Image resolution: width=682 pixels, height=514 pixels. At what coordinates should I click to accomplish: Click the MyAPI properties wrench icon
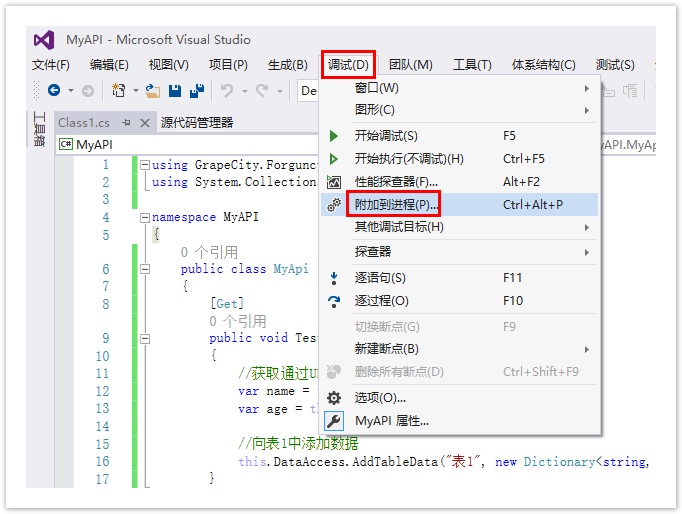click(x=334, y=421)
